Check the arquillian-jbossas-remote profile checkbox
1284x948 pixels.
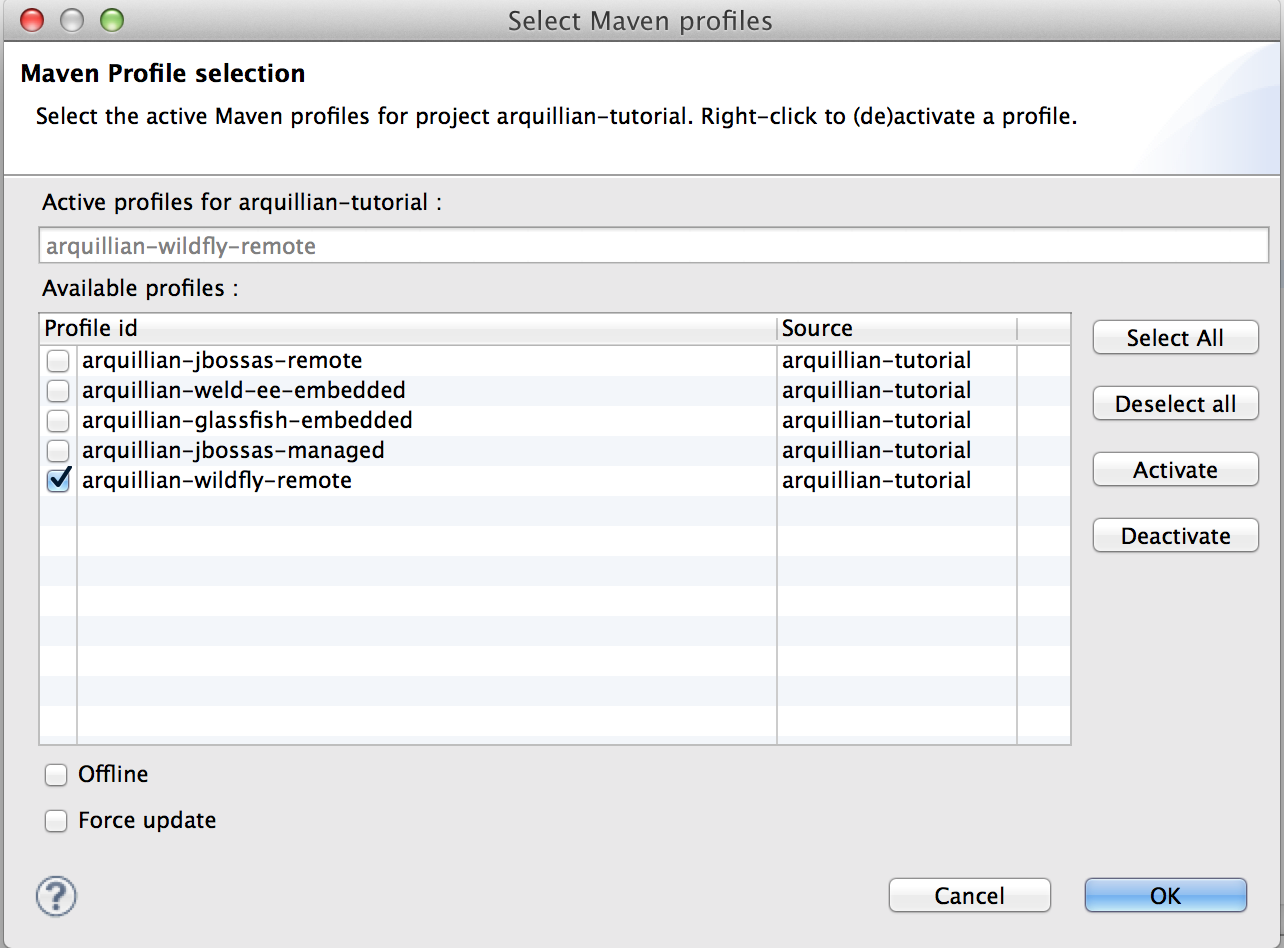[x=59, y=361]
